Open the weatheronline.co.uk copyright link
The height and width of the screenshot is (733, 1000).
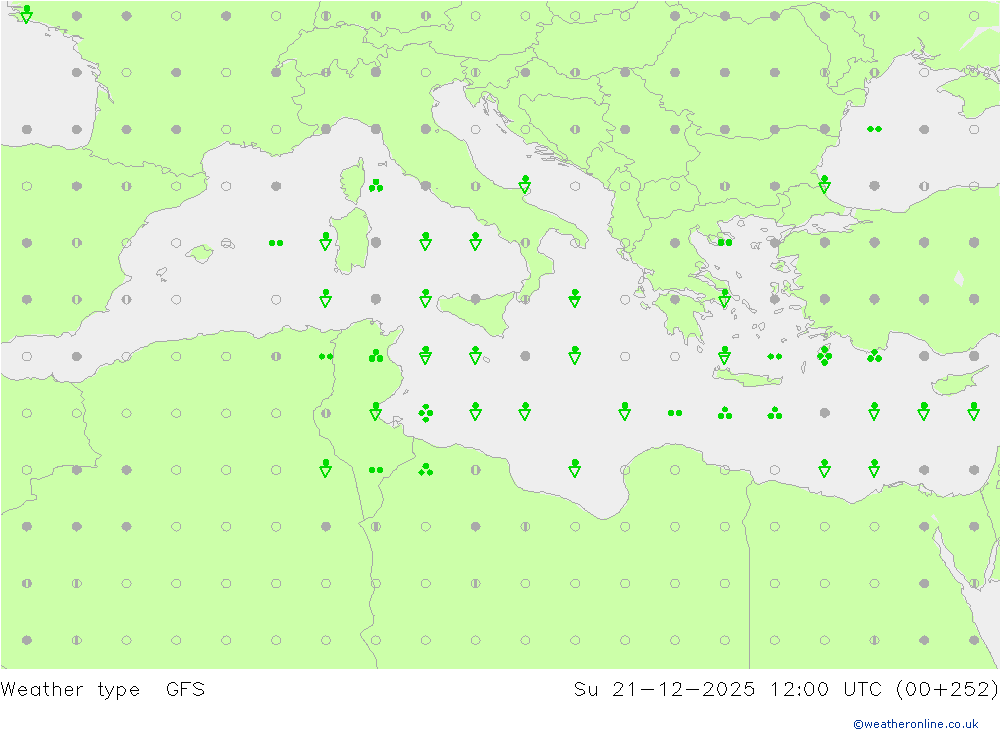click(916, 723)
